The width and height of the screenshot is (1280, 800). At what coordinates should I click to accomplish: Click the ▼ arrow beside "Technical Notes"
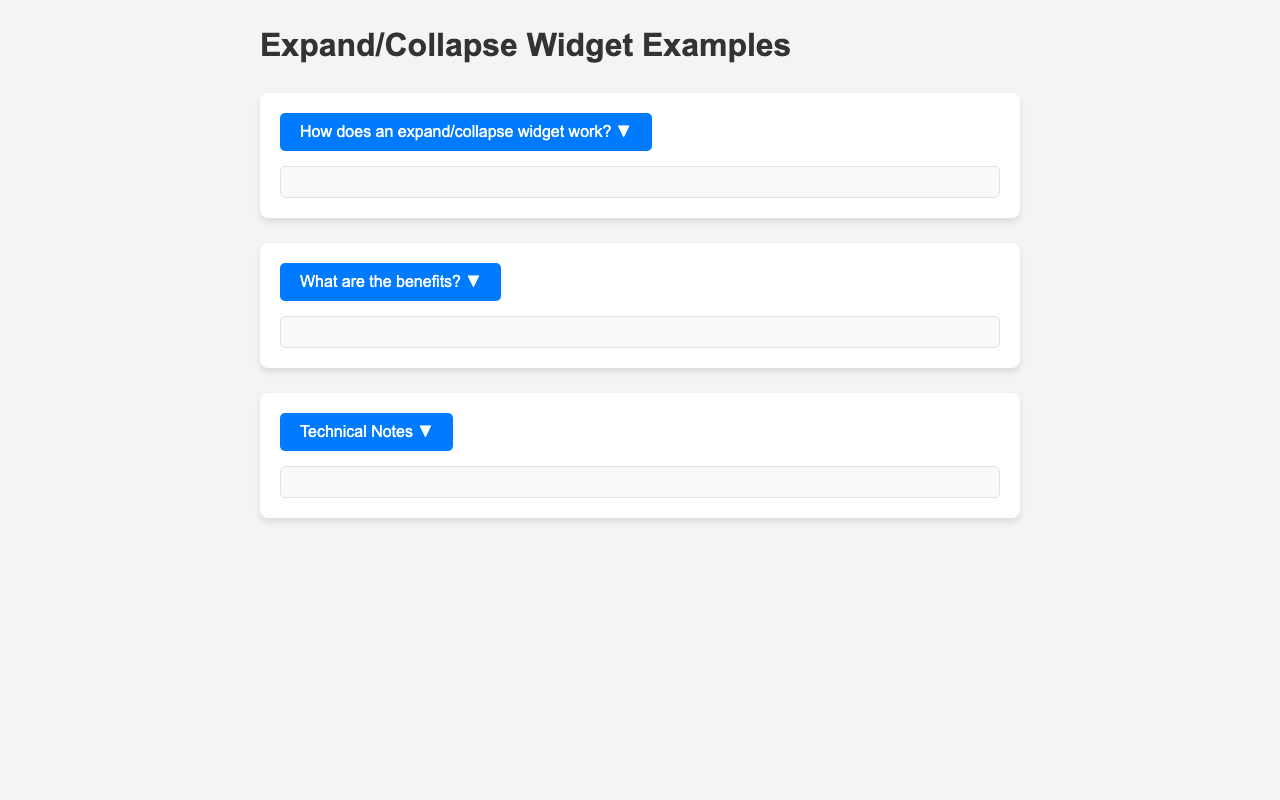pos(424,431)
